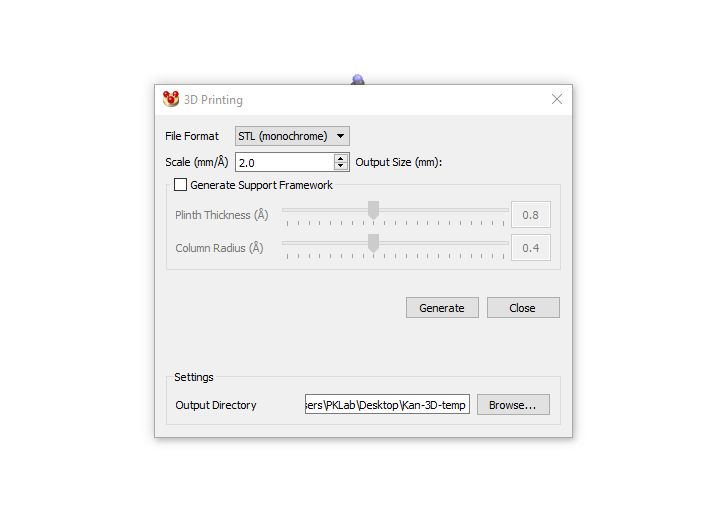
Task: Click the Column Radius slider handle
Action: 373,243
